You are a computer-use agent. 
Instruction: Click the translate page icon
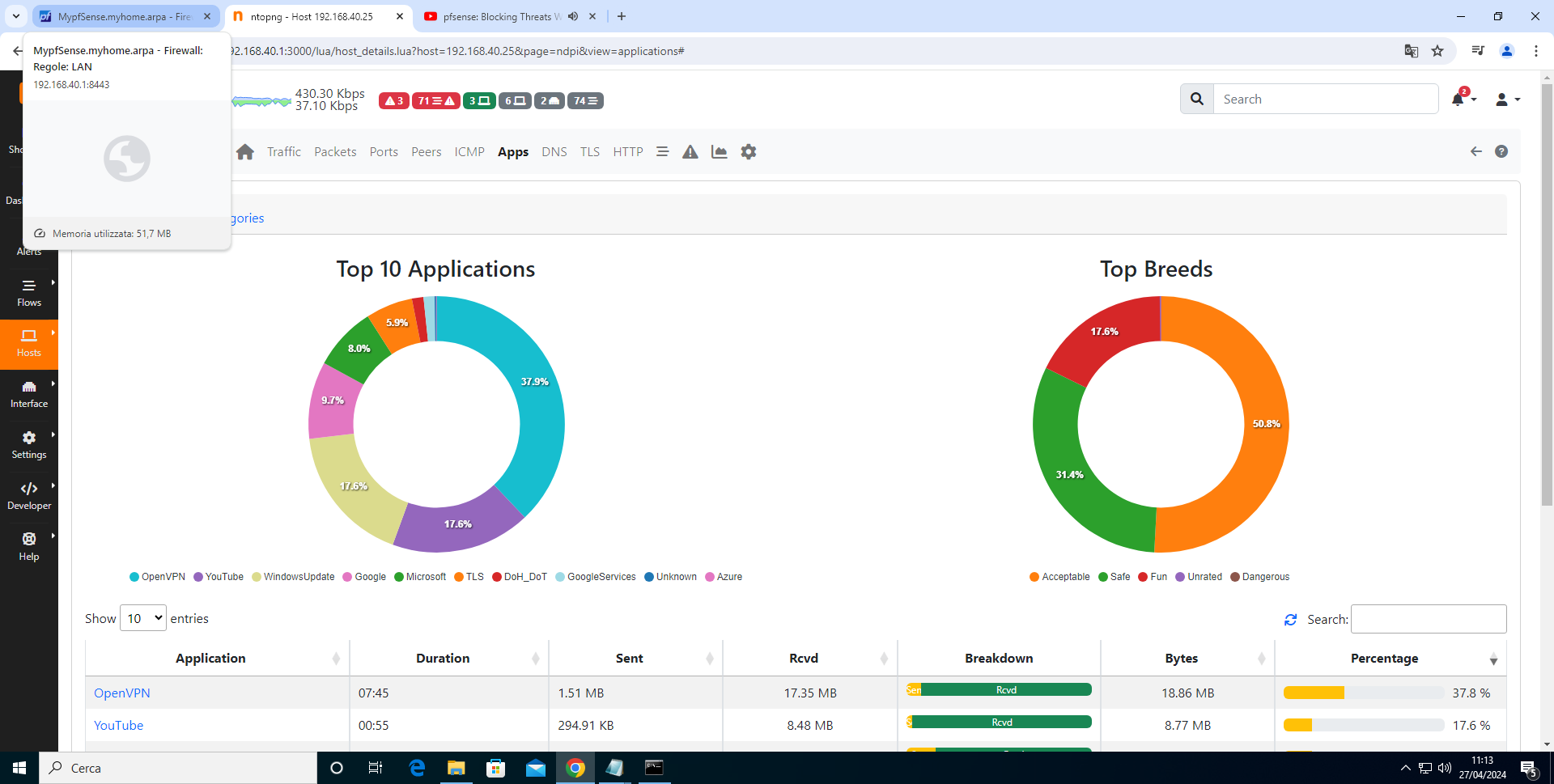coord(1412,51)
